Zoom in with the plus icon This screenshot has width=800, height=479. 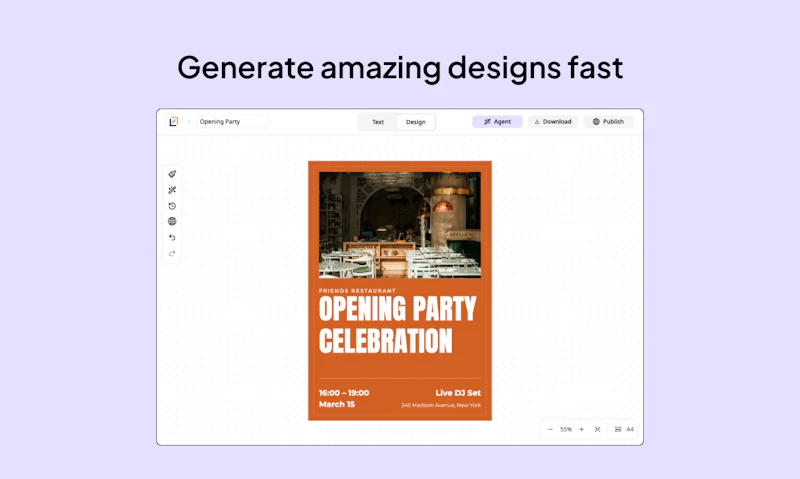(x=581, y=430)
